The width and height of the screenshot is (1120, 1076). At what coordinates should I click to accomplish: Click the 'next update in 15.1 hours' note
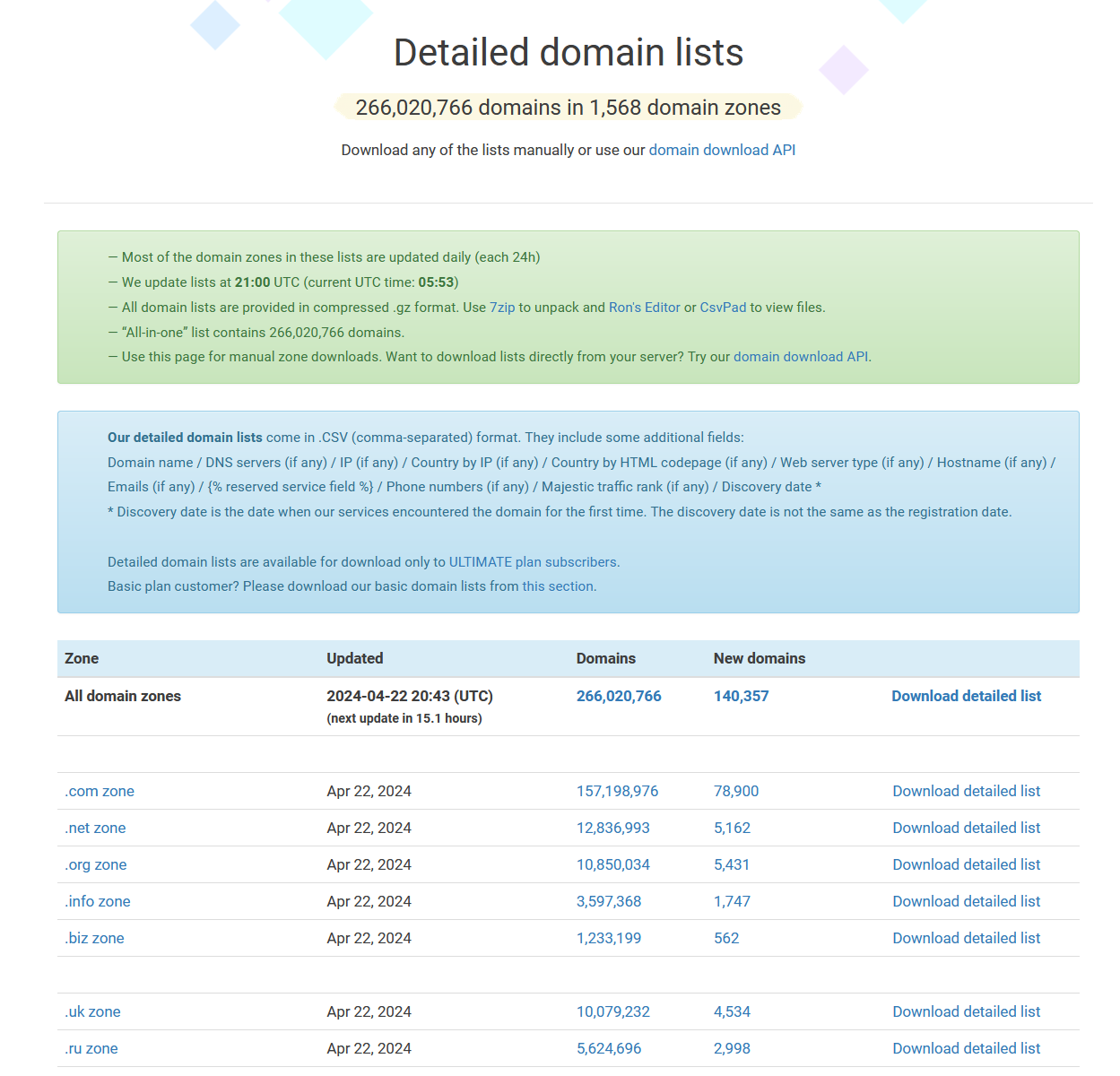click(x=404, y=718)
